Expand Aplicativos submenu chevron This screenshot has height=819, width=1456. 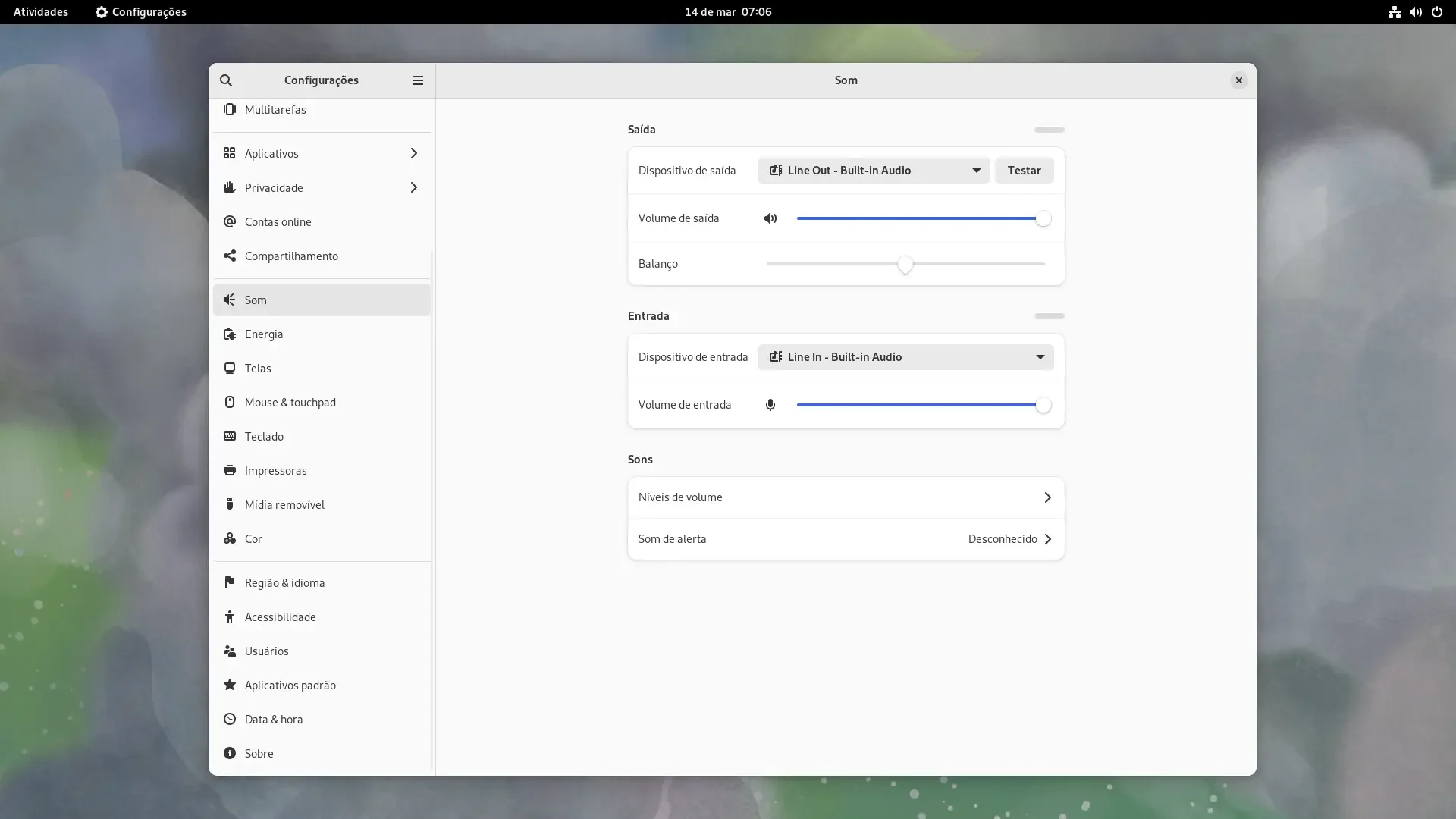pos(413,153)
